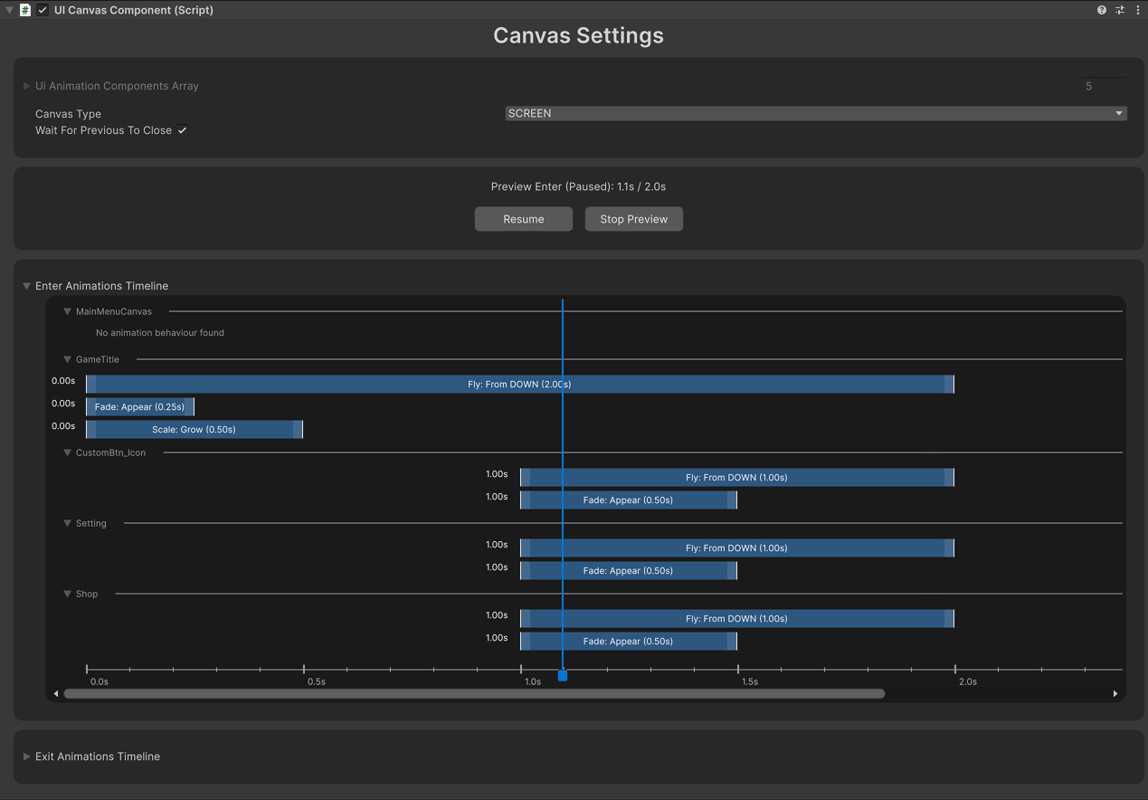This screenshot has height=800, width=1148.
Task: Grab the blue playhead handle on ruler
Action: tap(562, 676)
